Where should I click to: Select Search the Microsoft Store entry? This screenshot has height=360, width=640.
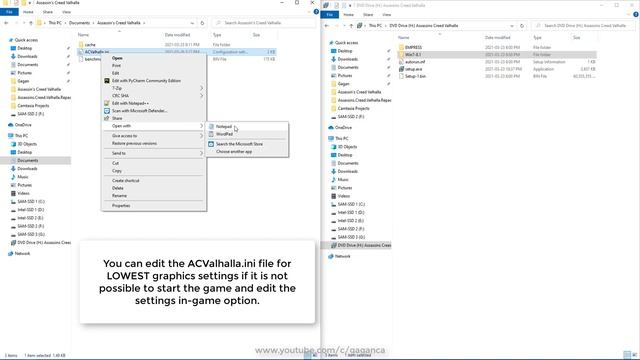[239, 144]
